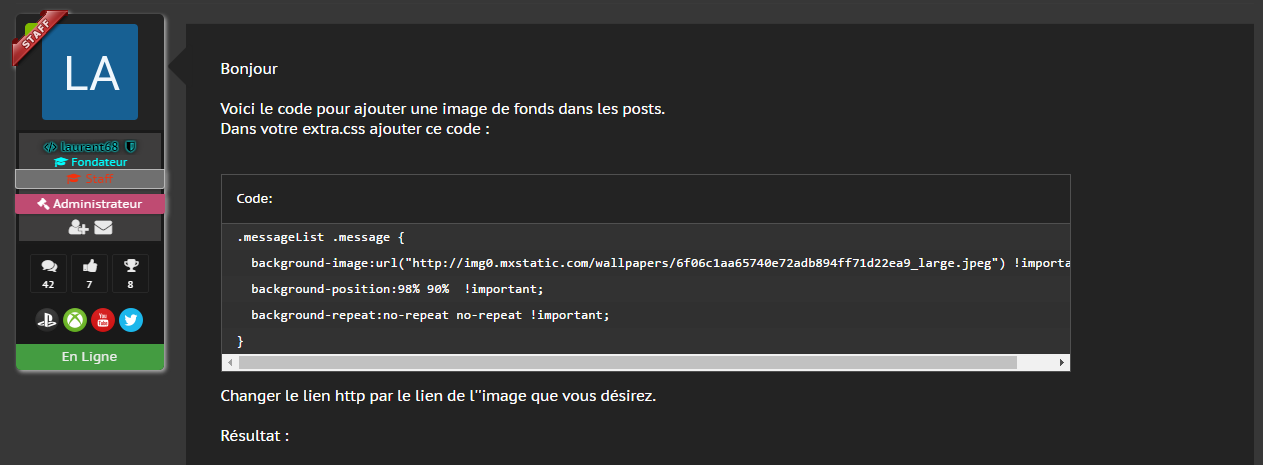Click the envelope message icon
Image resolution: width=1263 pixels, height=465 pixels.
(103, 228)
